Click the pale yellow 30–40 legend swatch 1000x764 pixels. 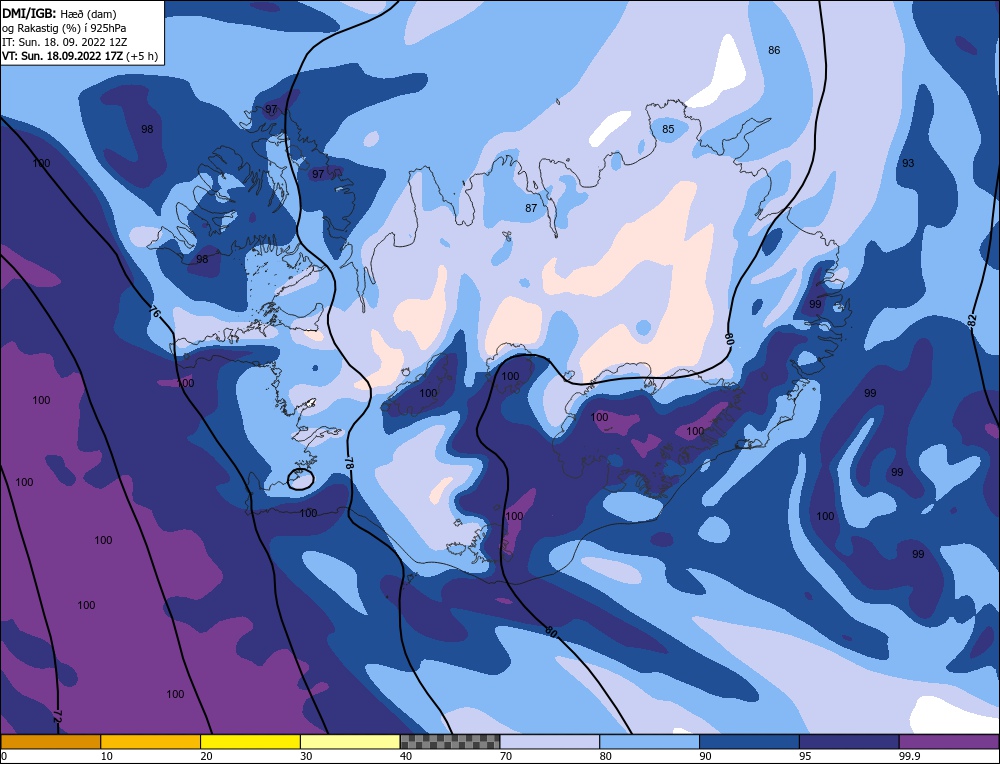(x=350, y=742)
